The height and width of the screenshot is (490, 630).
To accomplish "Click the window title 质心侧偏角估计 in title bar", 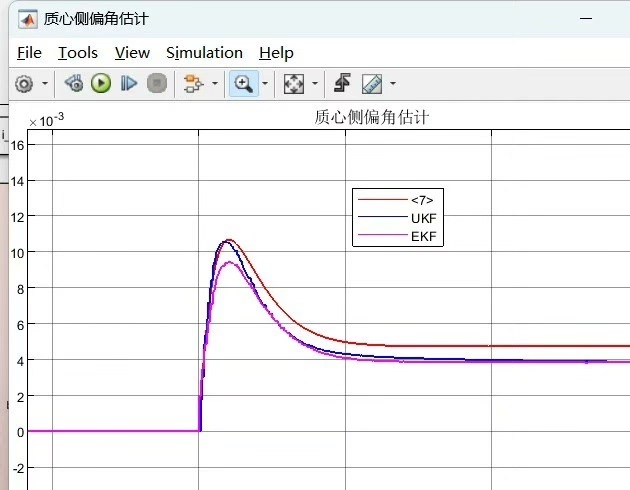I will 96,19.
